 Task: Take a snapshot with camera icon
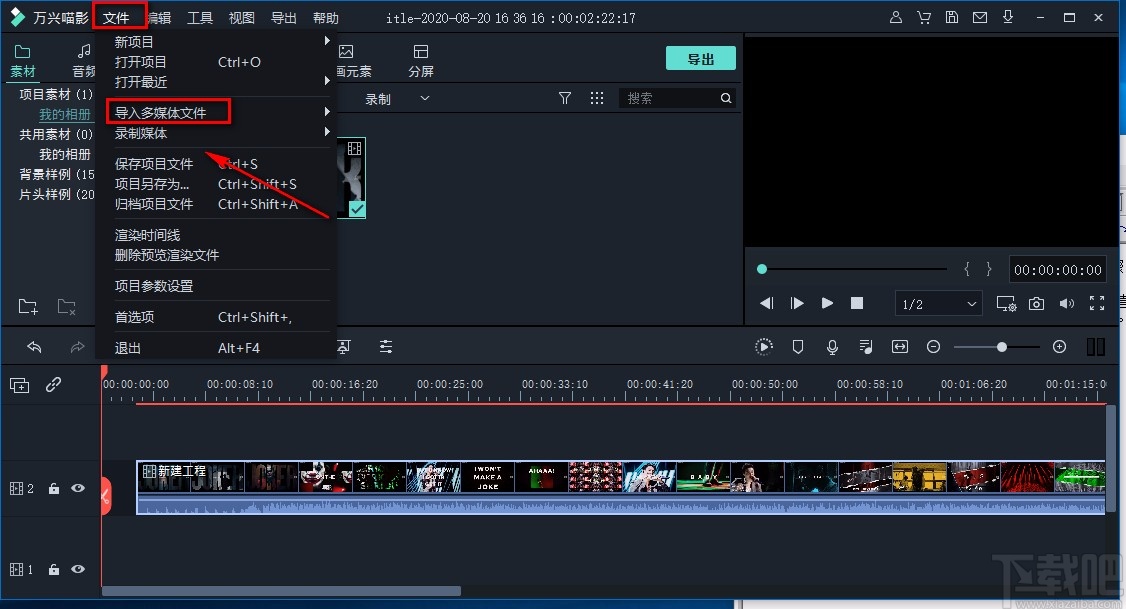click(x=1036, y=304)
